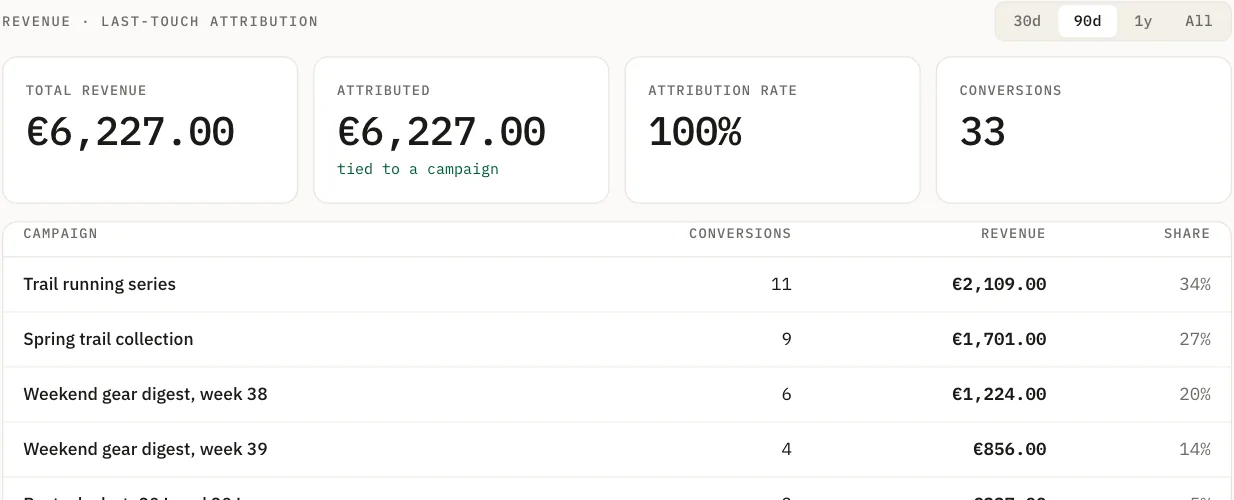Click conversions count 11
The height and width of the screenshot is (500, 1234).
point(781,284)
